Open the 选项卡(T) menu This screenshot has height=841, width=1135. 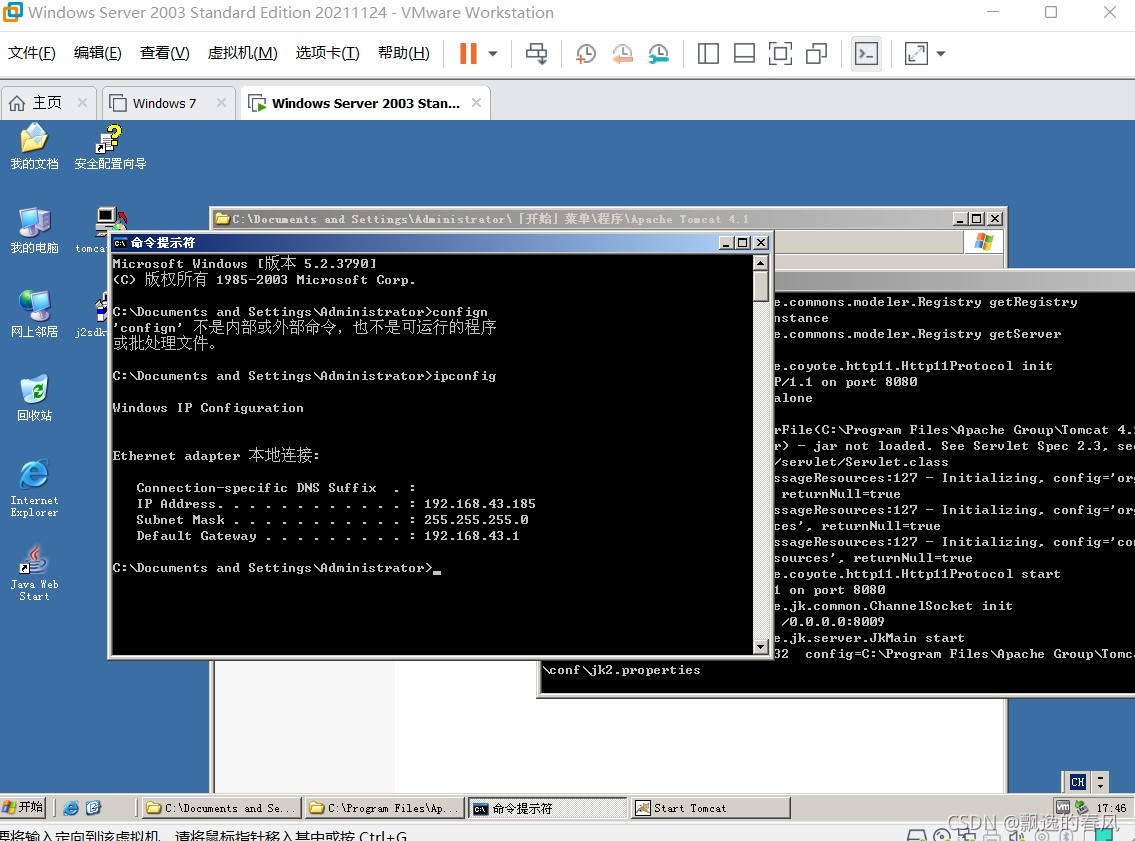tap(327, 53)
